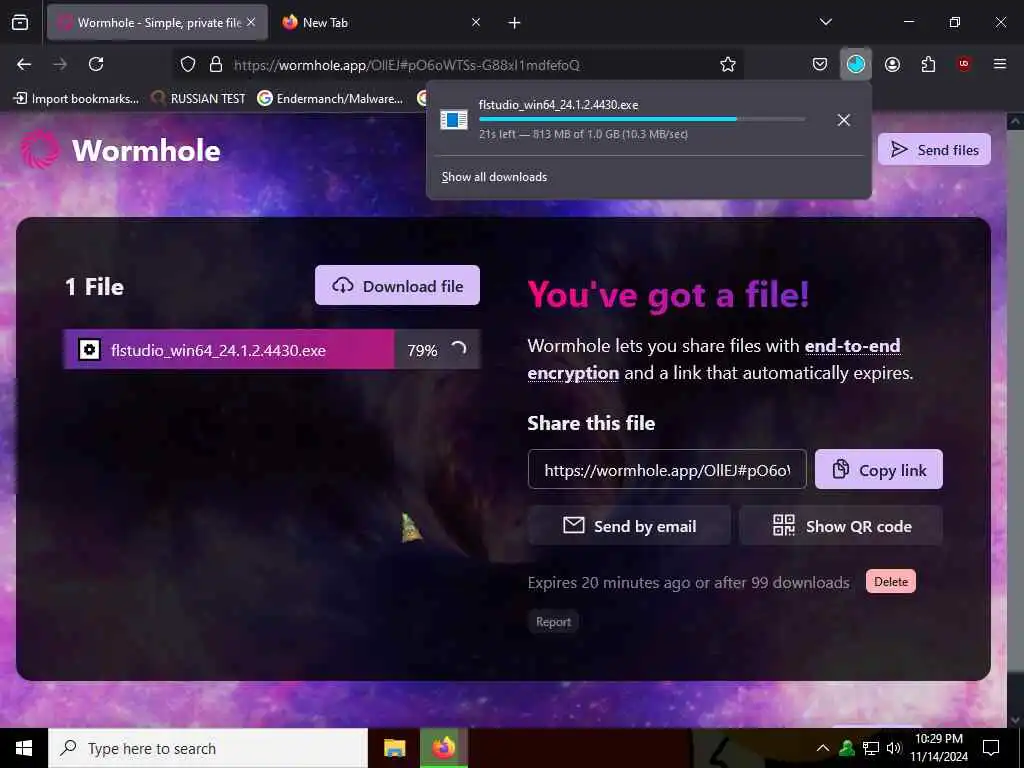The height and width of the screenshot is (768, 1024).
Task: Click the taskbar search box
Action: tap(208, 748)
